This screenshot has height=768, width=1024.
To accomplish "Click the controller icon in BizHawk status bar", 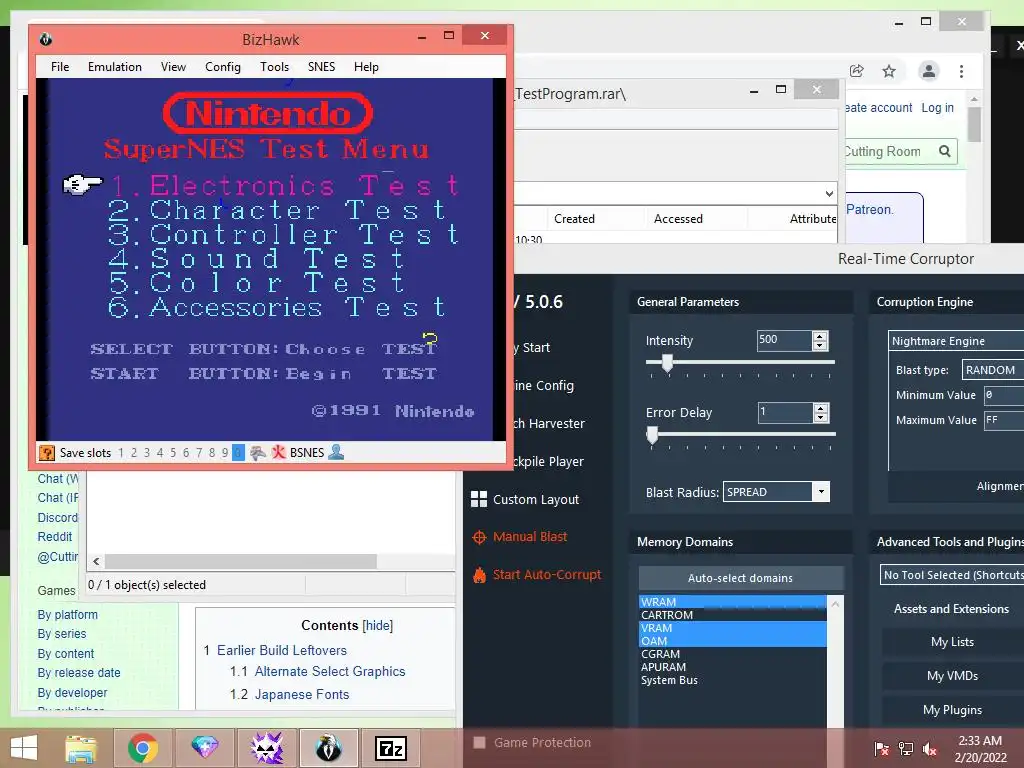I will click(258, 453).
